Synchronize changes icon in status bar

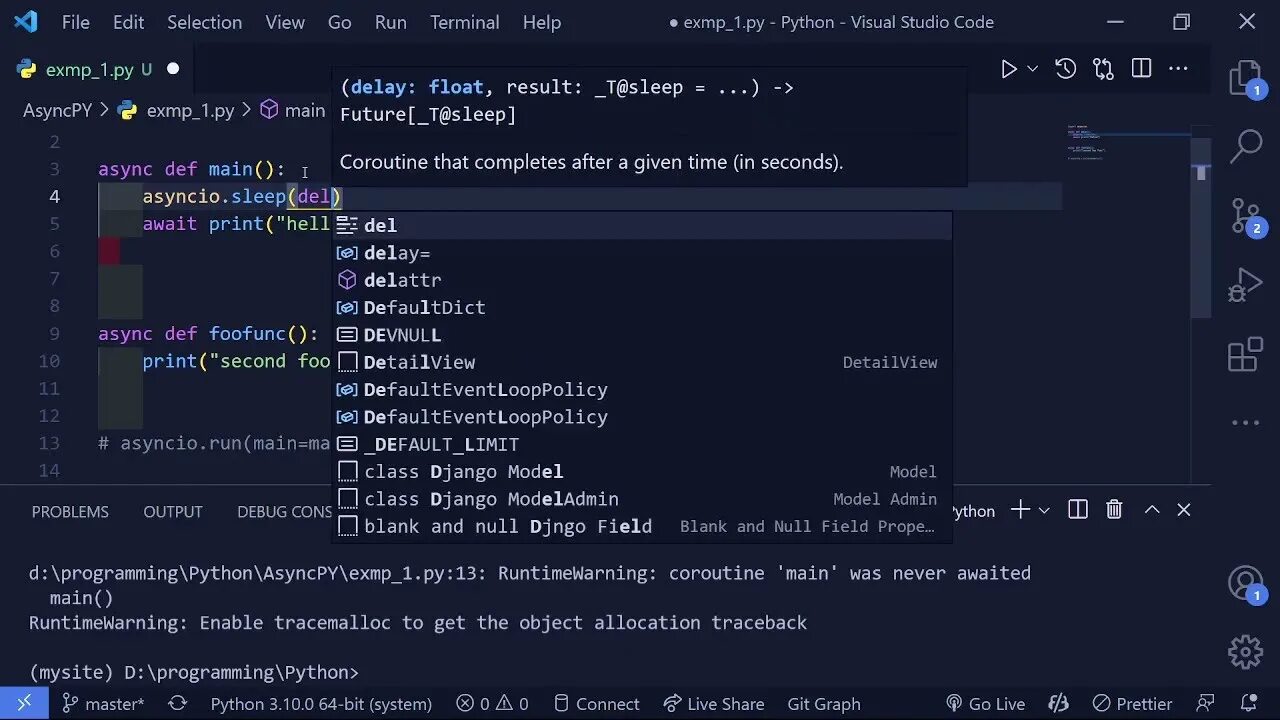click(178, 704)
